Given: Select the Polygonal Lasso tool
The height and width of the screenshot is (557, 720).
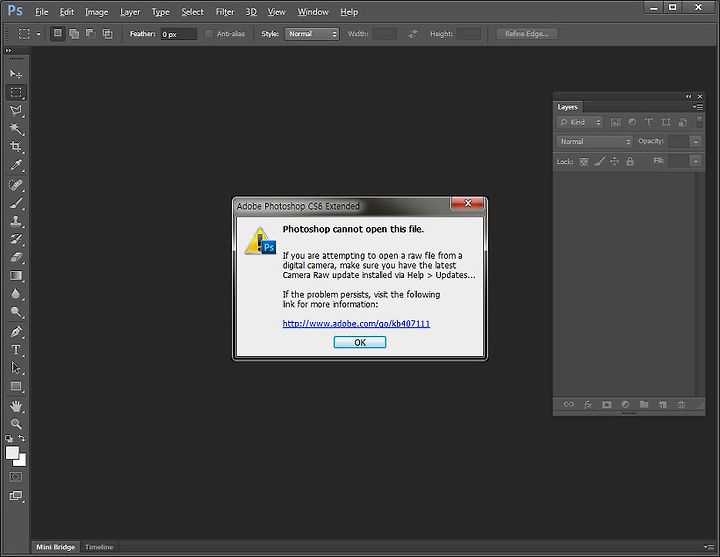Looking at the screenshot, I should tap(16, 110).
